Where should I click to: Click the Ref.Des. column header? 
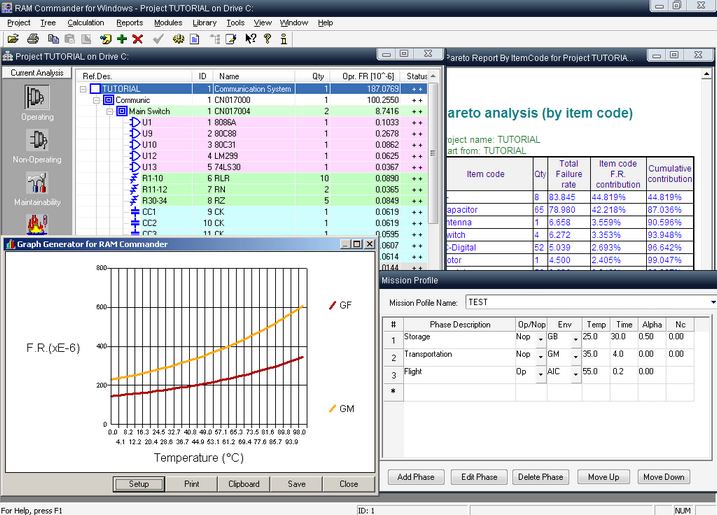point(97,76)
